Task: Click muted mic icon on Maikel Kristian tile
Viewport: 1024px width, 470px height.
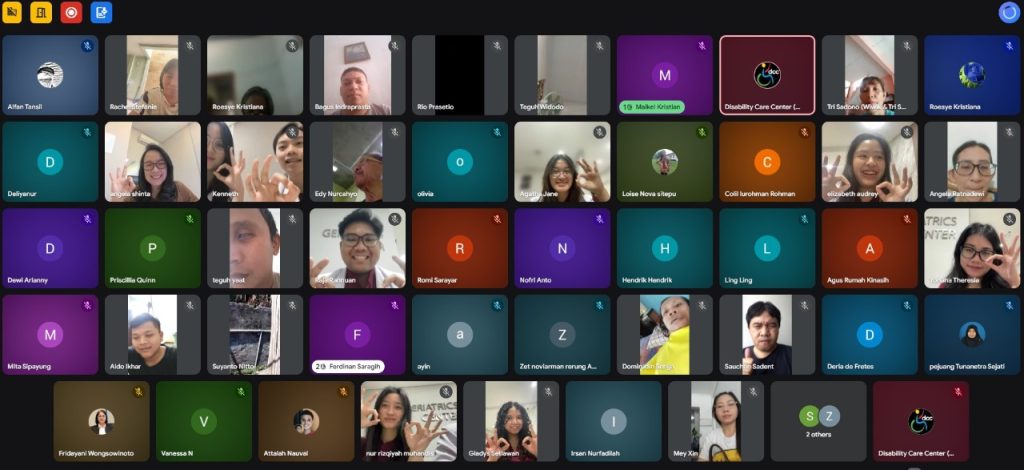Action: [701, 46]
